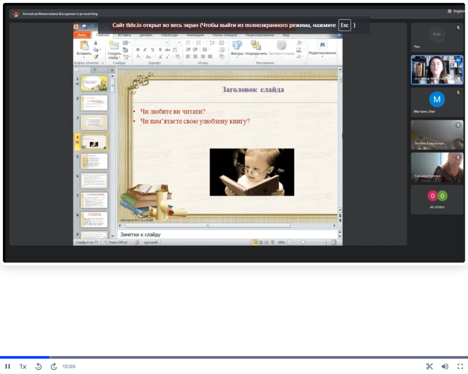Mute the recording volume

(445, 366)
